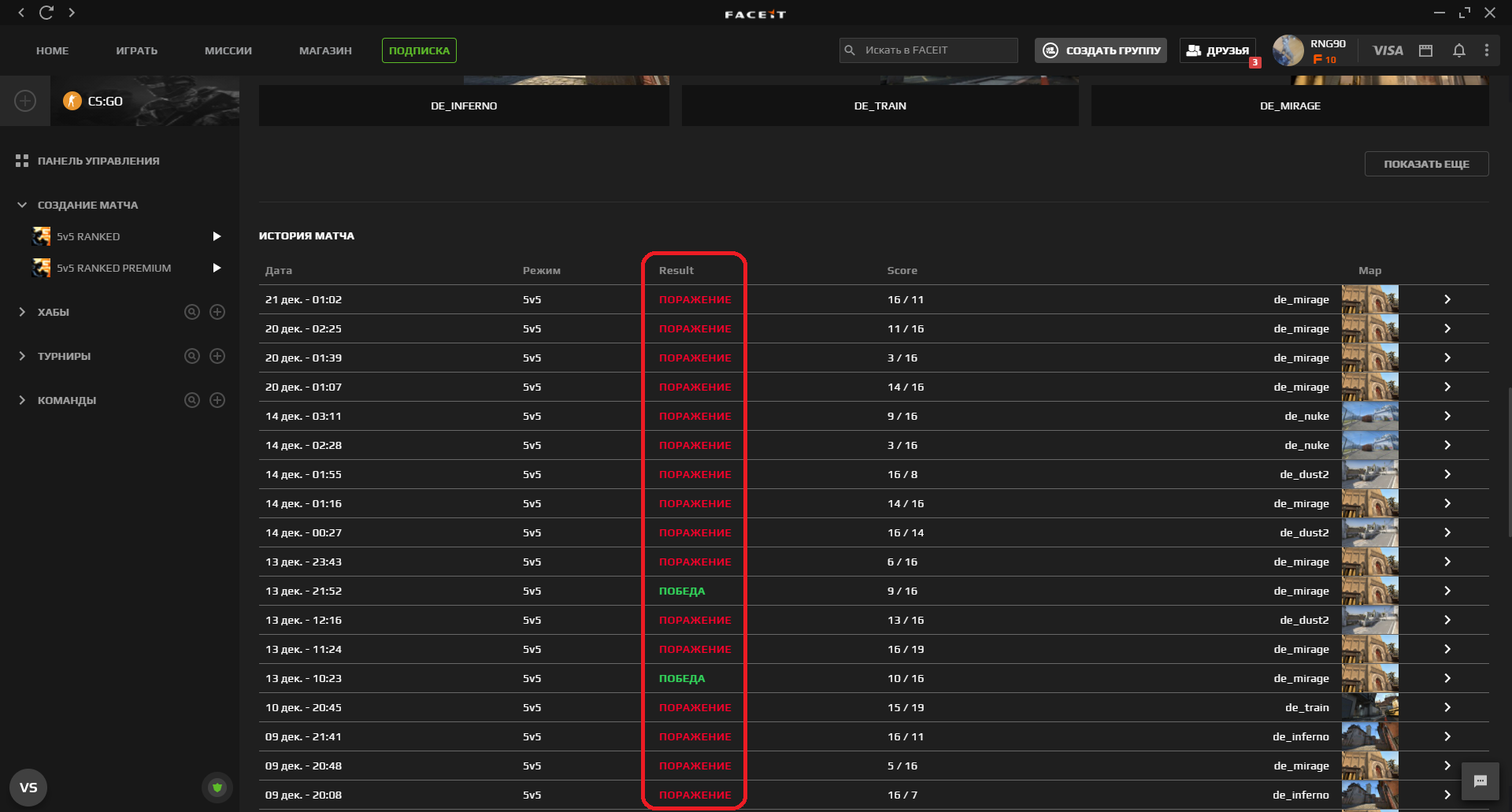Add a new game with the plus icon

click(25, 101)
